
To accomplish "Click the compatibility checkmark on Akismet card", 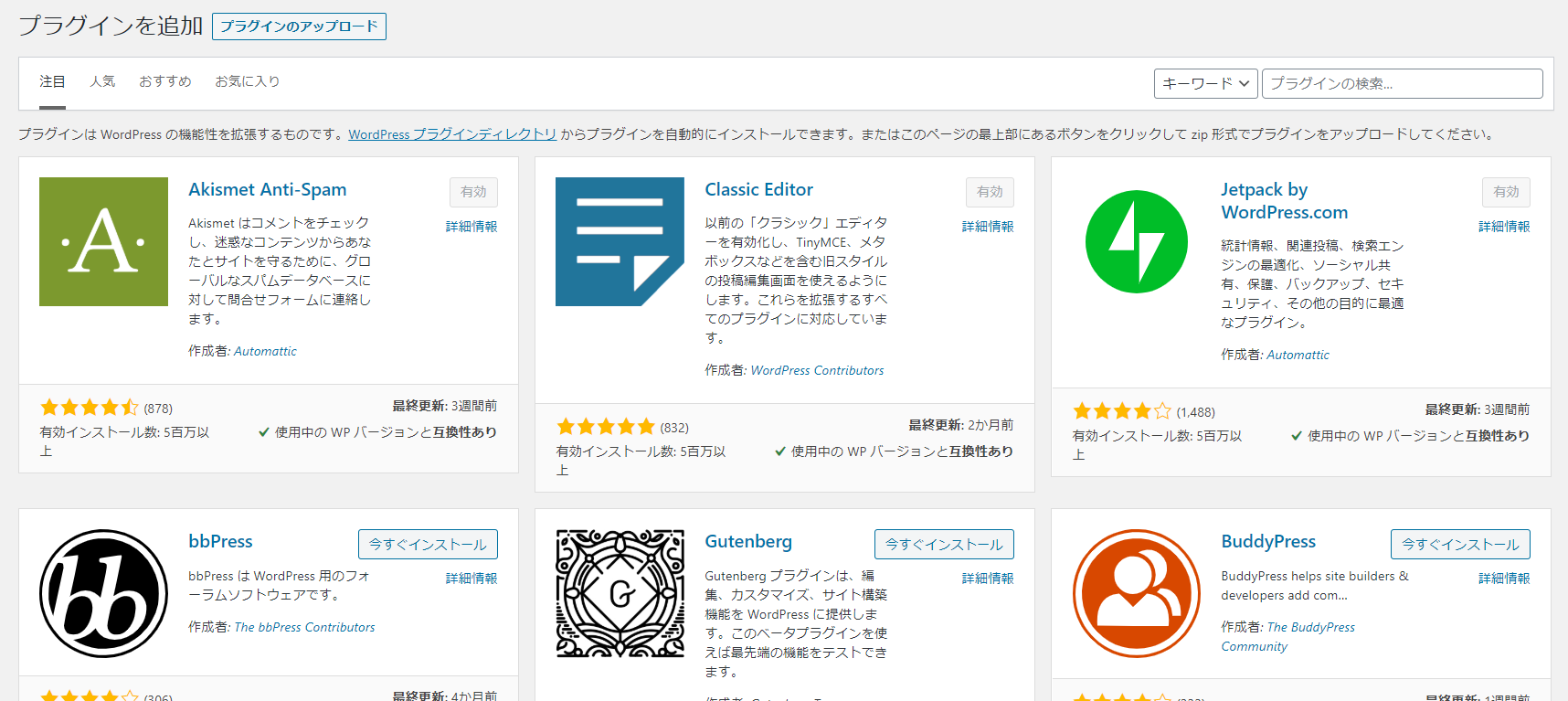I will (x=264, y=432).
